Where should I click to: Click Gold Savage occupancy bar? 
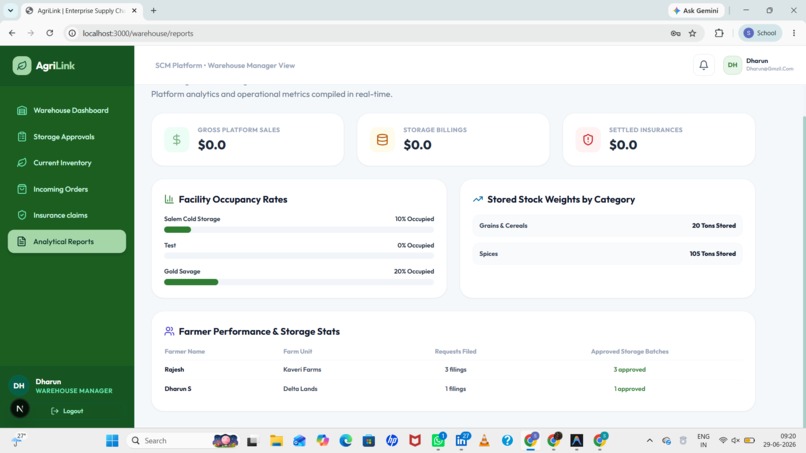[x=299, y=282]
